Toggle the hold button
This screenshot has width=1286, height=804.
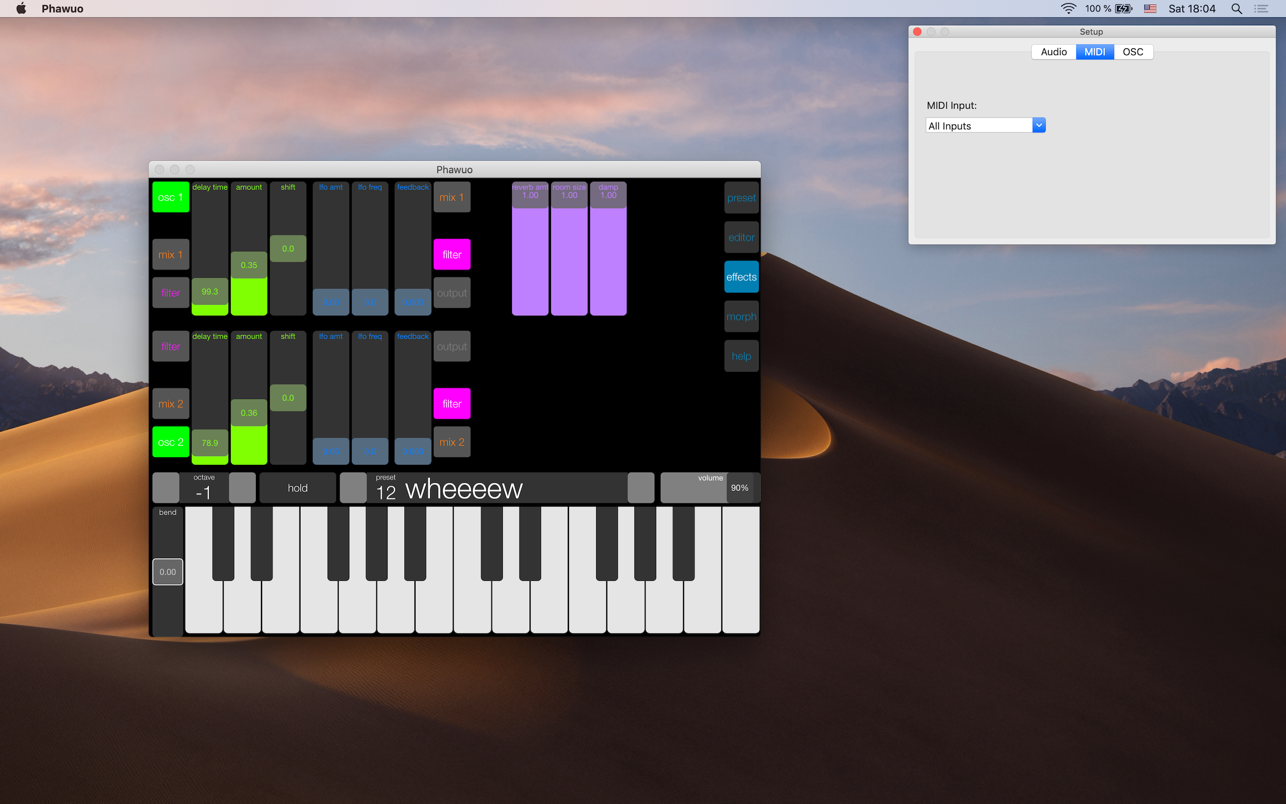[297, 488]
